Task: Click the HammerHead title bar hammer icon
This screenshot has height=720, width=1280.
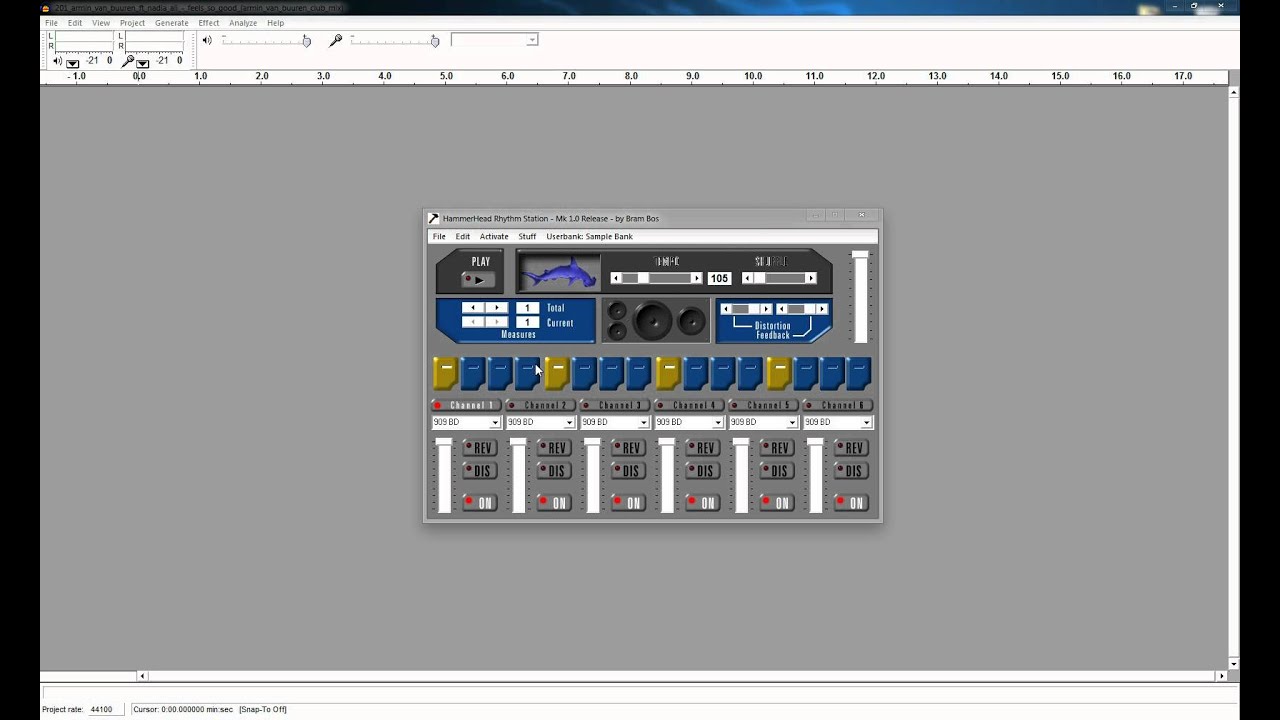Action: click(x=433, y=218)
